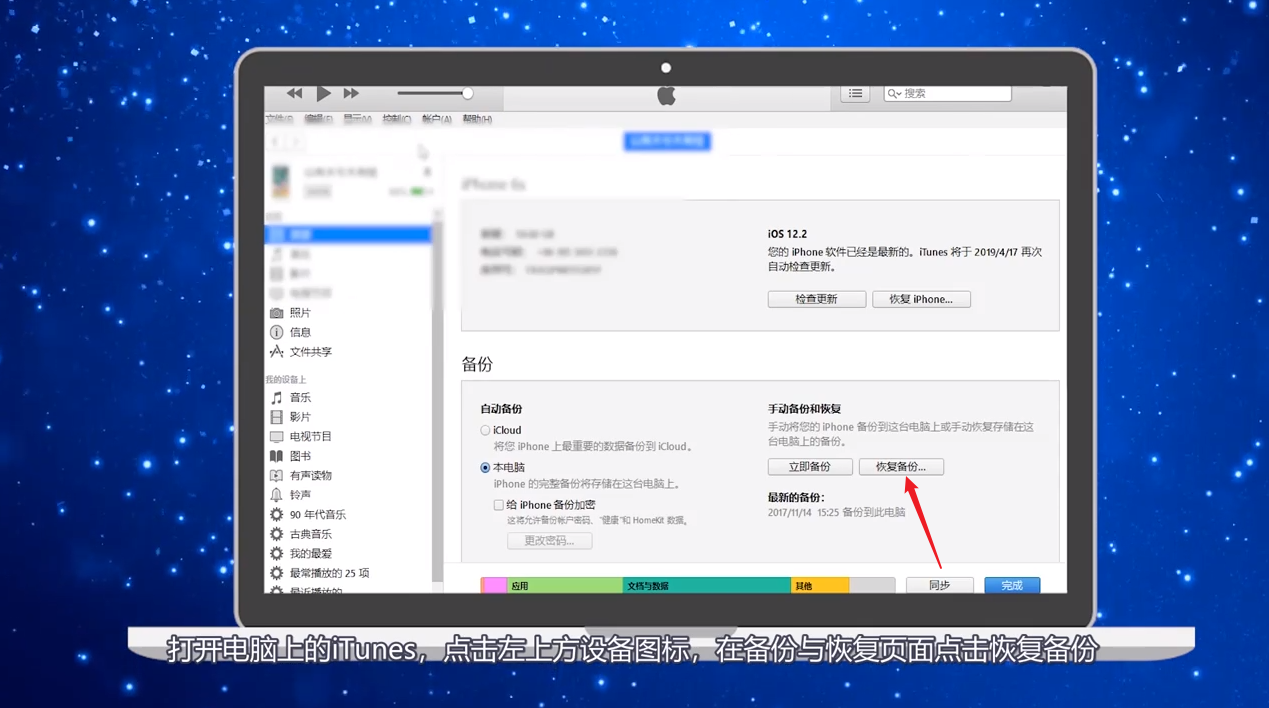This screenshot has width=1269, height=708.
Task: Click the blue device name tab
Action: pos(667,141)
